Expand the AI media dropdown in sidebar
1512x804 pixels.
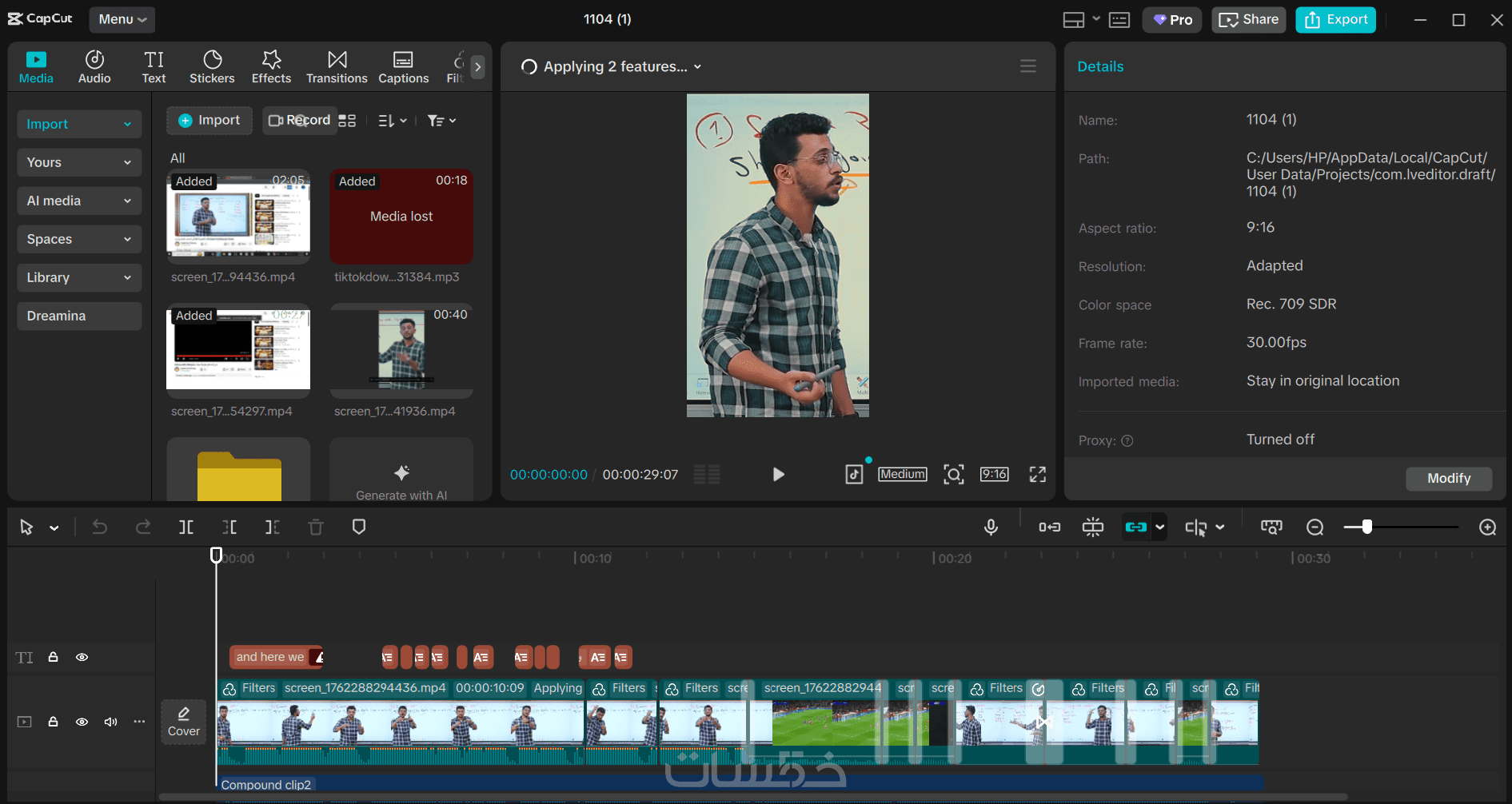pos(79,201)
